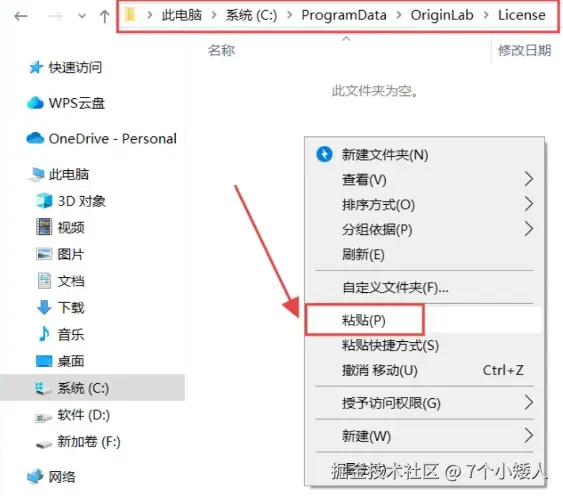Open WPS云盘 in the sidebar
Image resolution: width=563 pixels, height=496 pixels.
pos(76,103)
